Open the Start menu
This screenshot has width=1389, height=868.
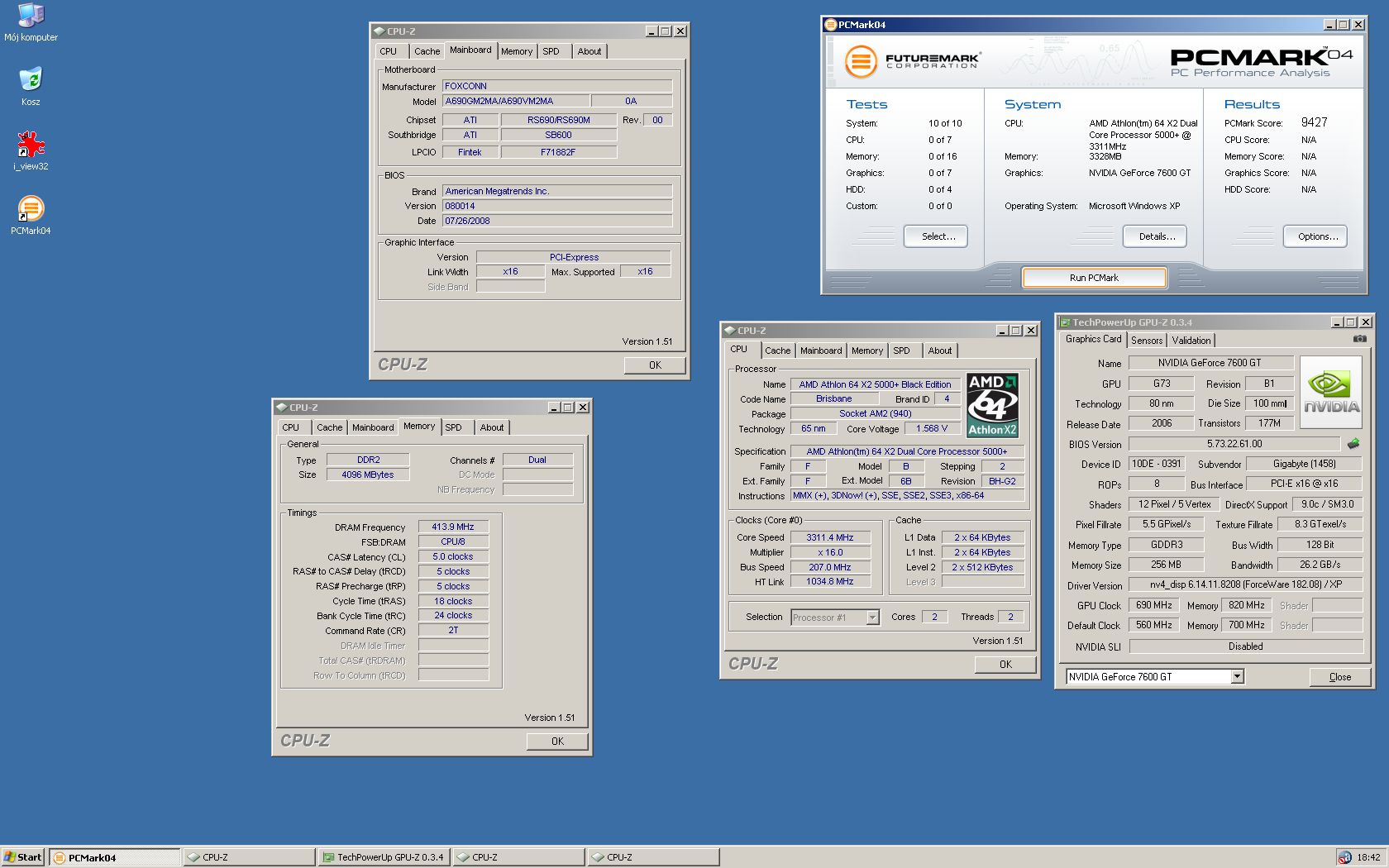pos(23,857)
